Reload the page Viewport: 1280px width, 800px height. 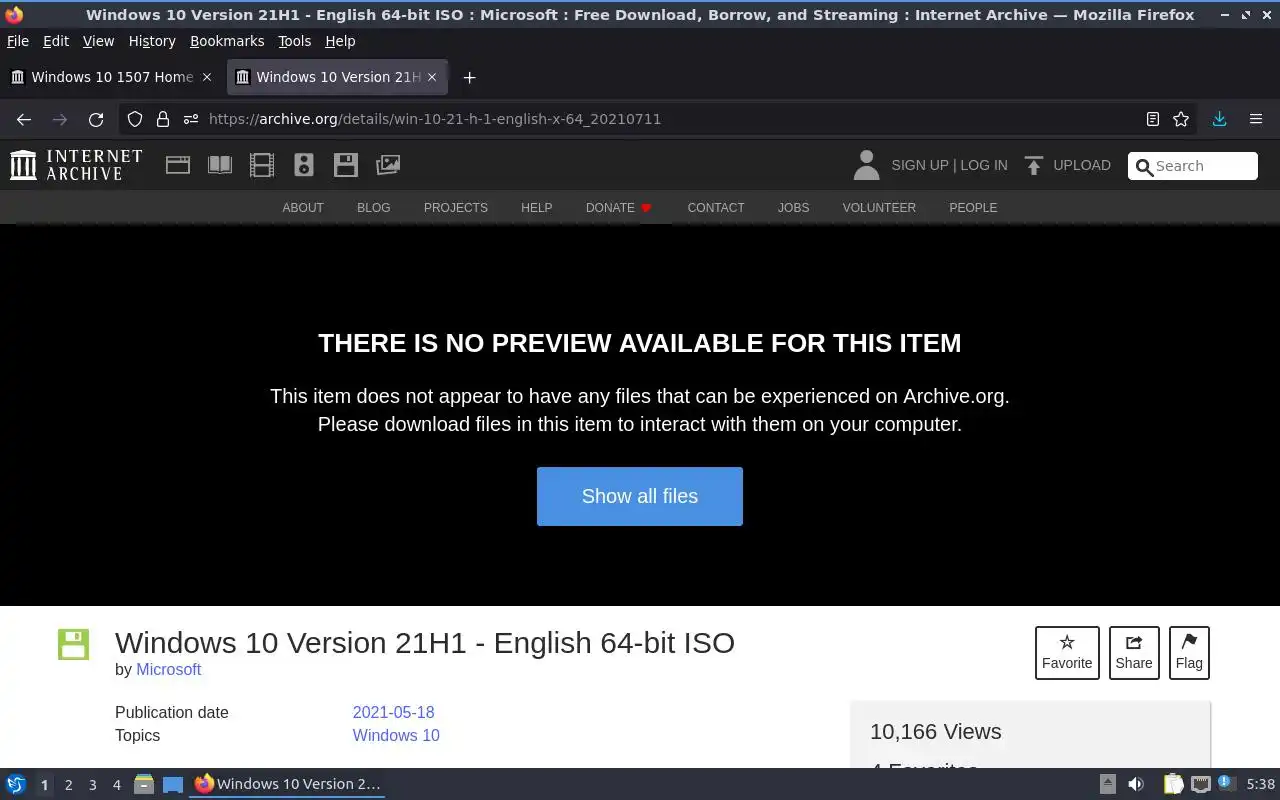point(96,119)
